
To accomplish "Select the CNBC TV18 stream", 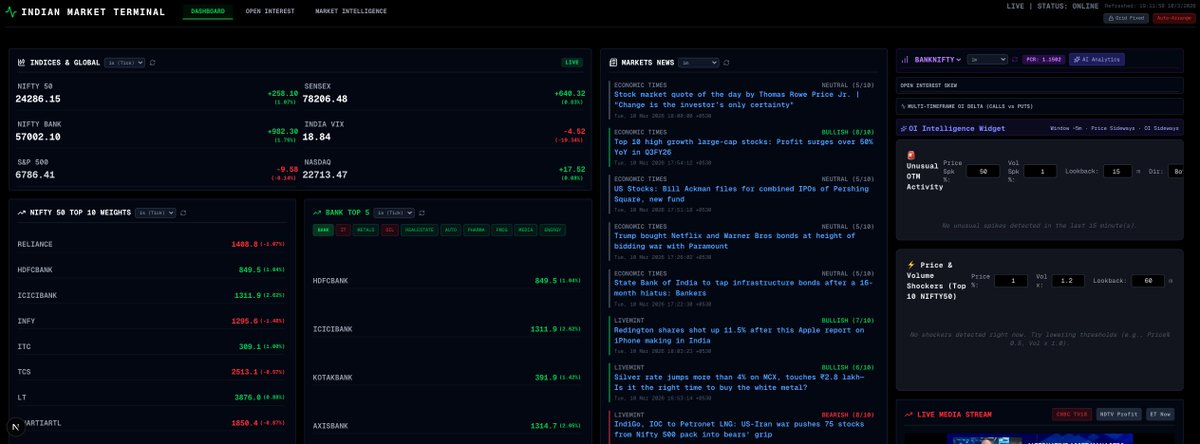I will point(1072,414).
